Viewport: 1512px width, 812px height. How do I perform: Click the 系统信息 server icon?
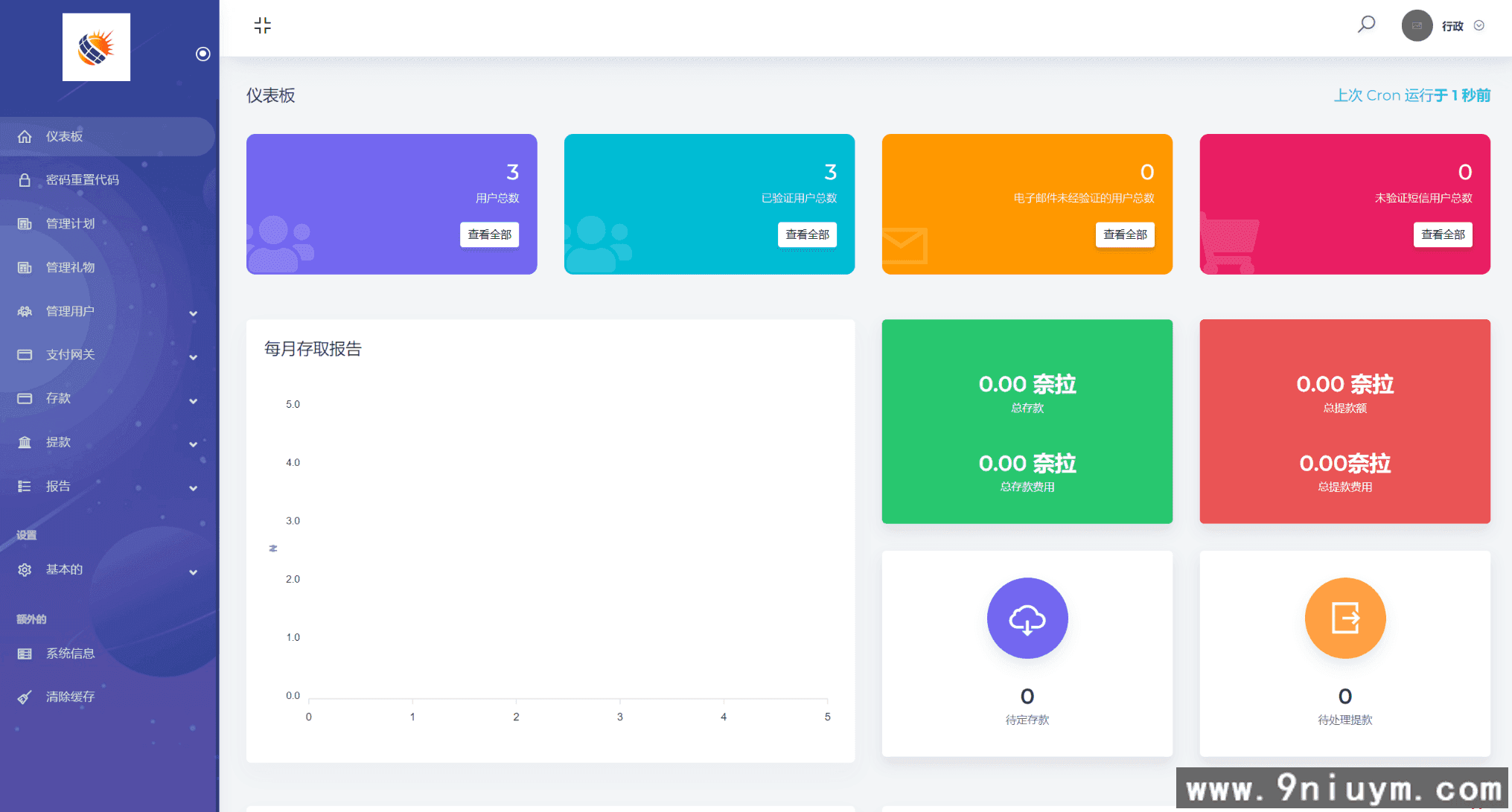tap(25, 653)
